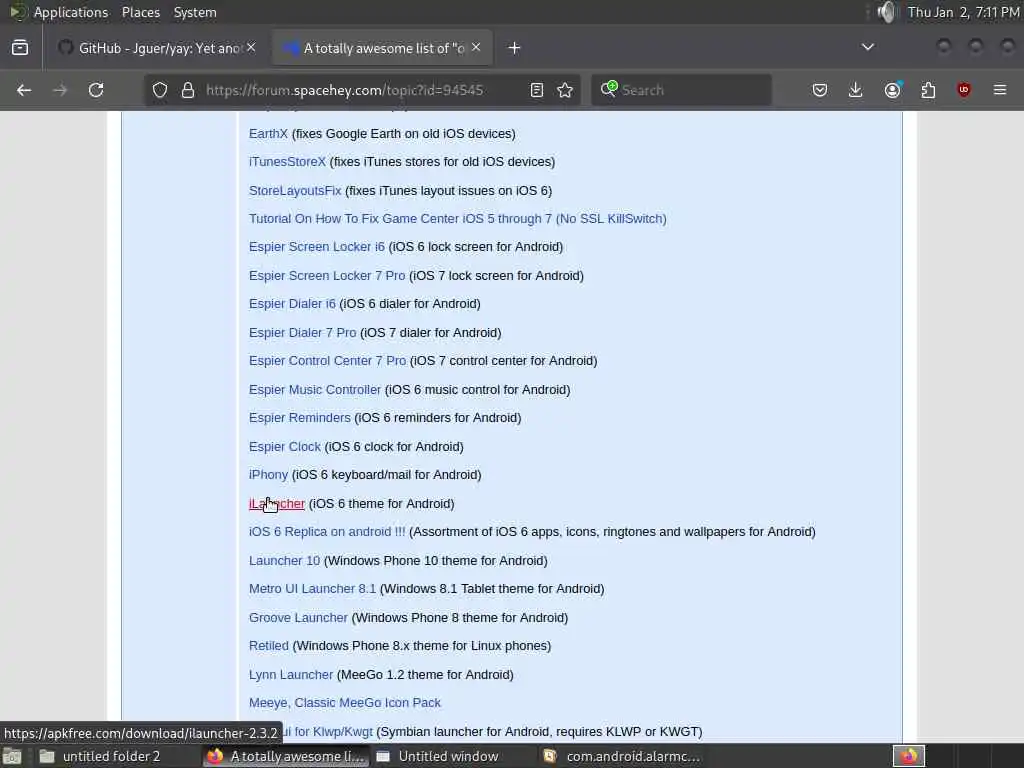
Task: Open iOS 6 Replica on android link
Action: pos(327,532)
